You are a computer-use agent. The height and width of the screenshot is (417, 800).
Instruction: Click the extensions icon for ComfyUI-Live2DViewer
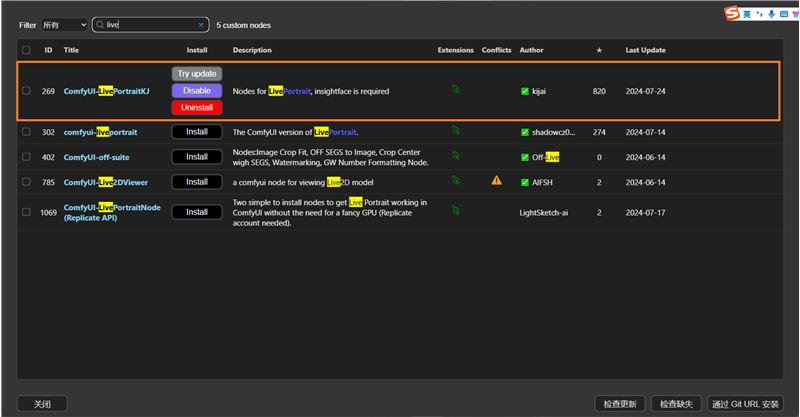tap(456, 180)
